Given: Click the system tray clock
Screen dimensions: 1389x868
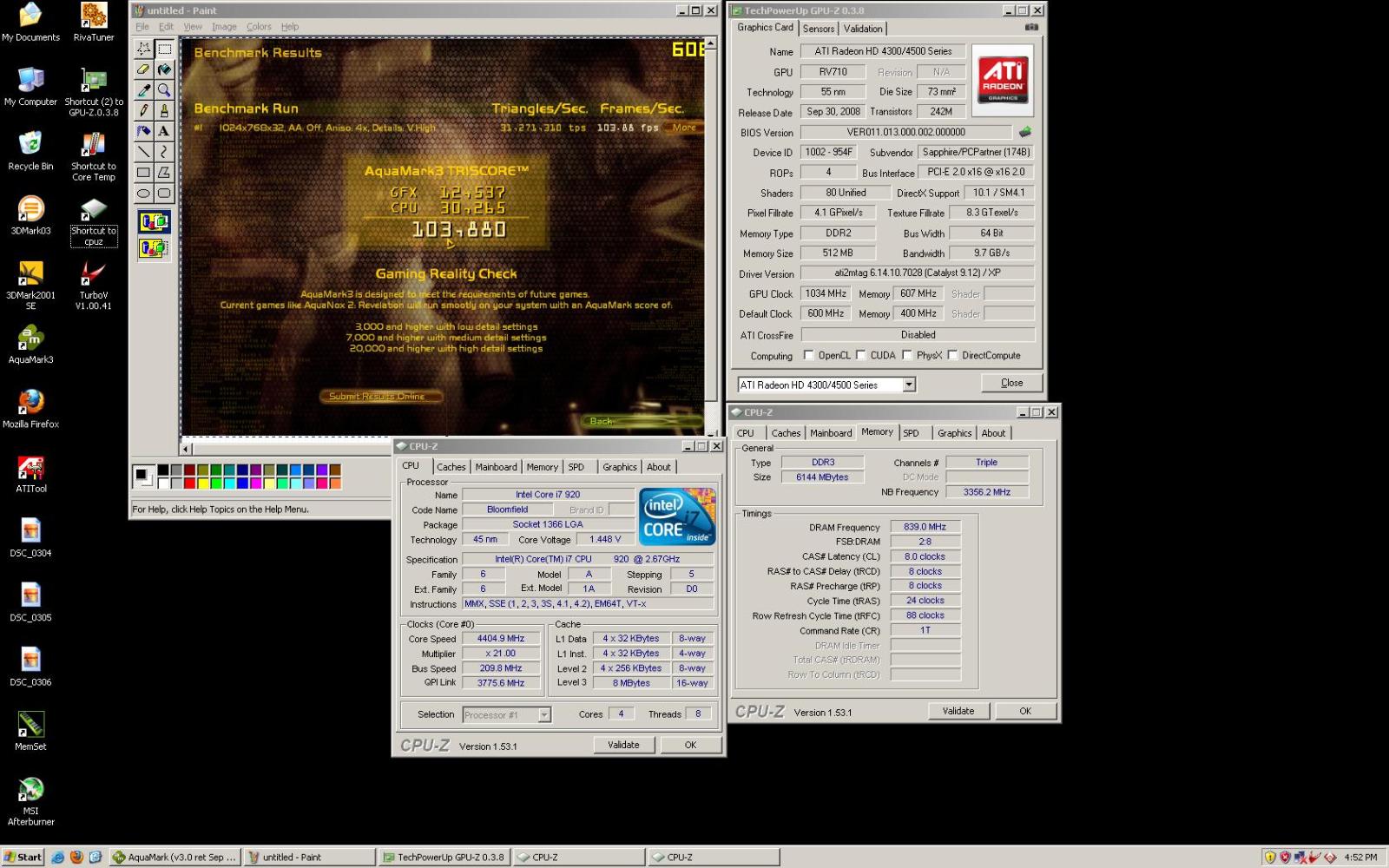Looking at the screenshot, I should click(1360, 857).
